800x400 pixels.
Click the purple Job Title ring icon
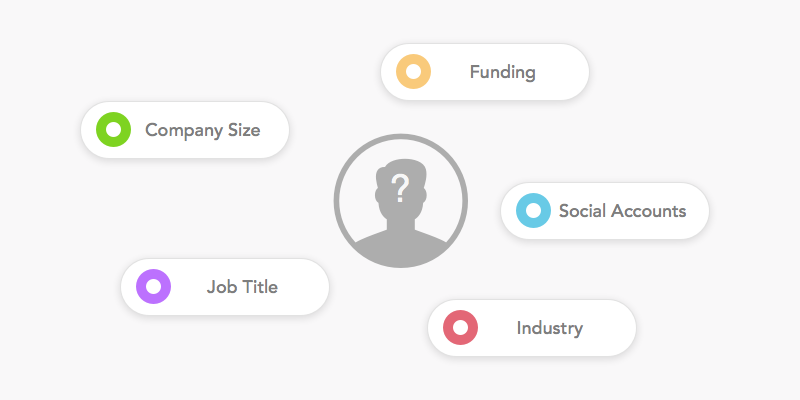[x=154, y=286]
